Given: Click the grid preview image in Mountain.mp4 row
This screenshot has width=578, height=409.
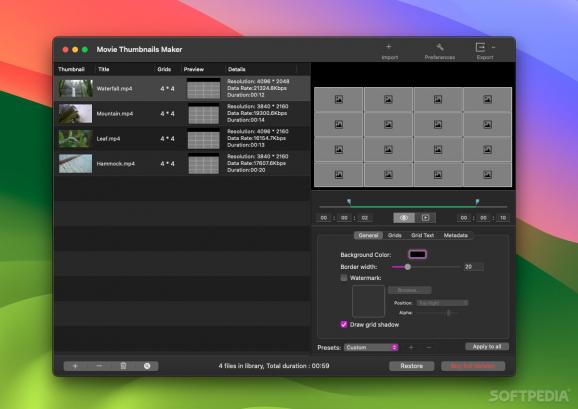Looking at the screenshot, I should (x=204, y=114).
